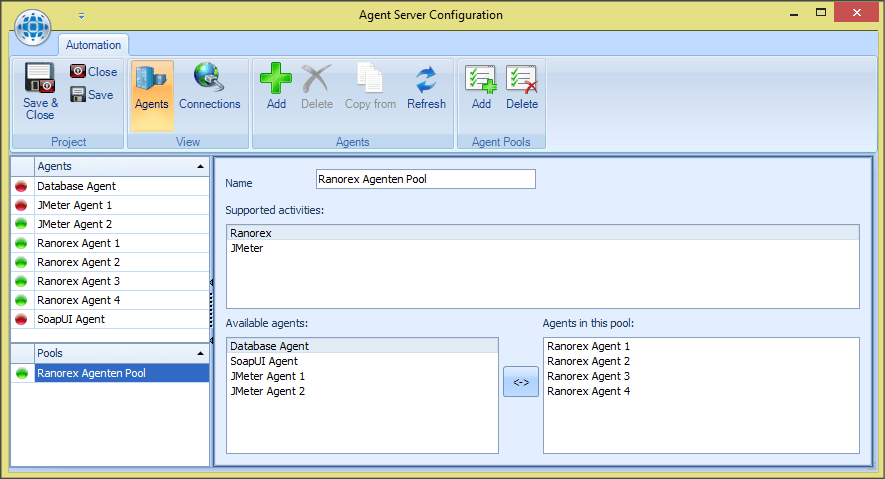The image size is (885, 479).
Task: Click the Agents column header
Action: (x=121, y=166)
